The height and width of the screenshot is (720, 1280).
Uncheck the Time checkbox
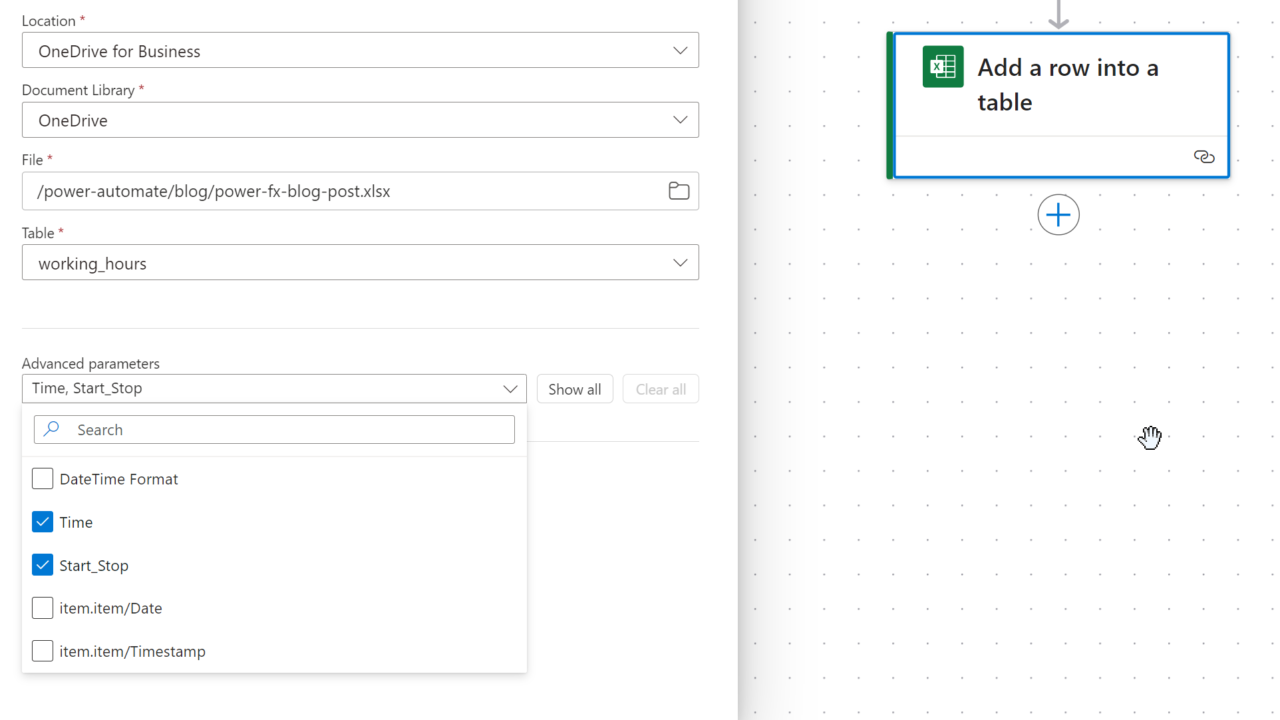[x=42, y=522]
